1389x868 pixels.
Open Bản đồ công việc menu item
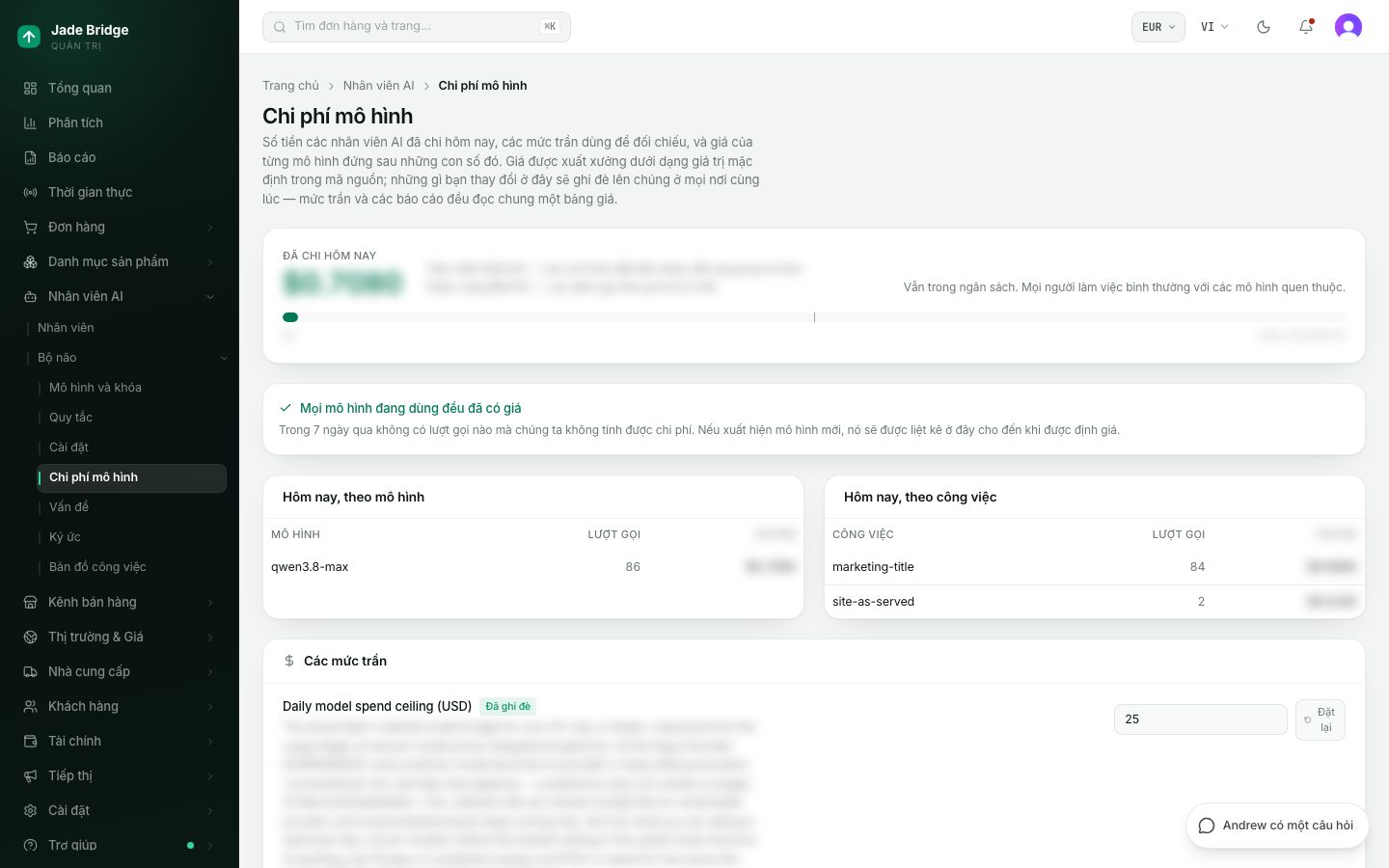(131, 567)
